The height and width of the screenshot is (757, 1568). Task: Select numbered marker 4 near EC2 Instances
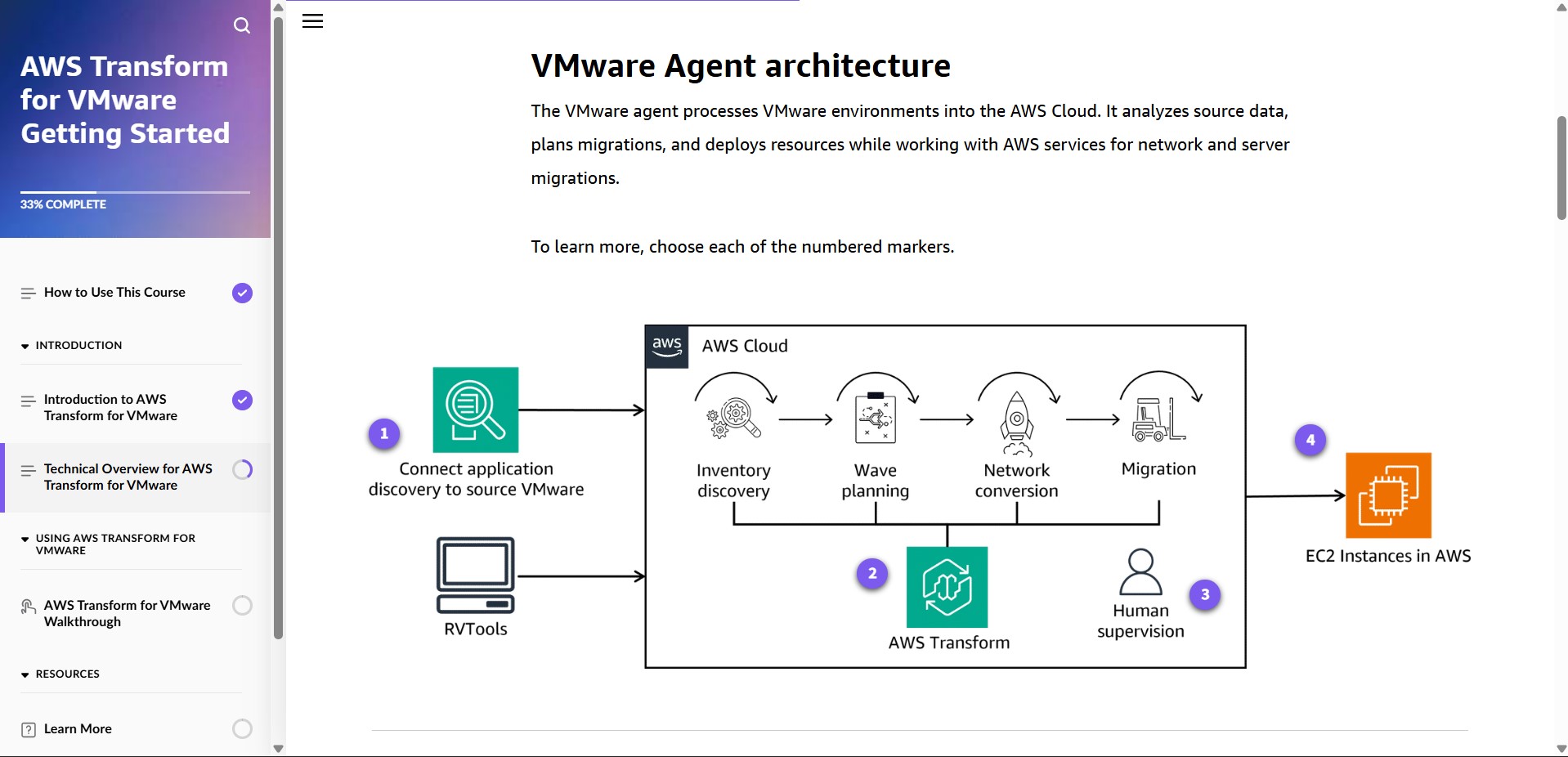click(x=1310, y=440)
